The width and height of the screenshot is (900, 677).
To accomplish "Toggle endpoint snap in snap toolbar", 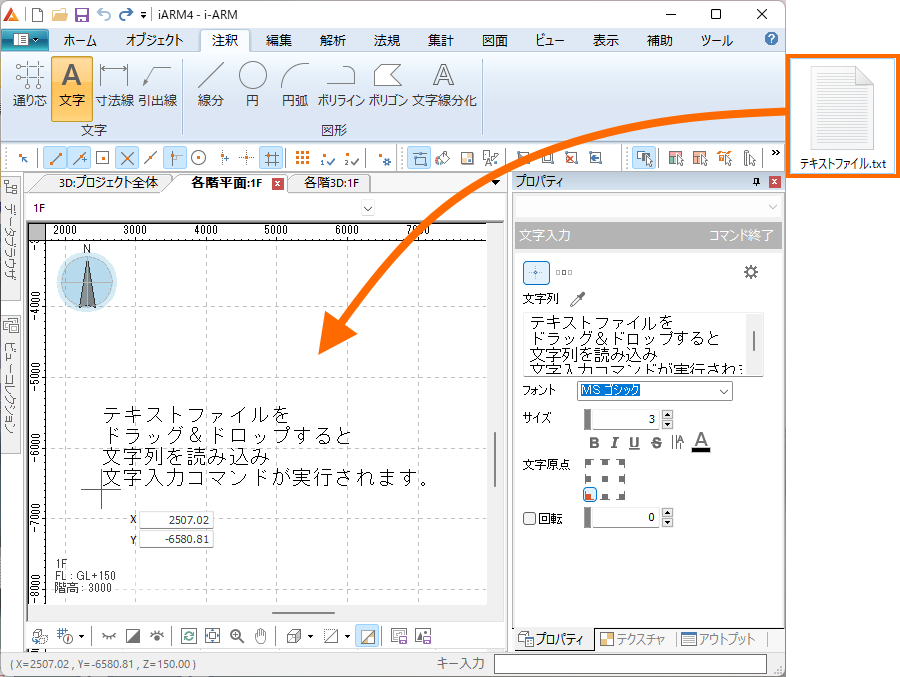I will tap(55, 158).
